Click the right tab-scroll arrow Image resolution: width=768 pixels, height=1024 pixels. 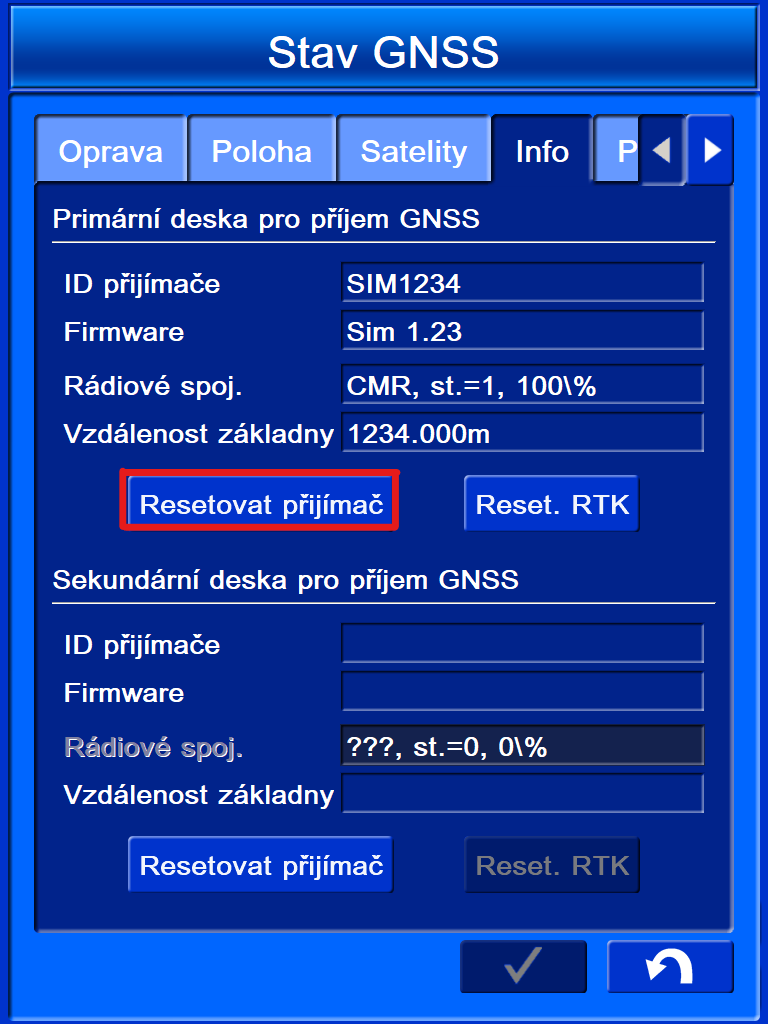coord(711,150)
